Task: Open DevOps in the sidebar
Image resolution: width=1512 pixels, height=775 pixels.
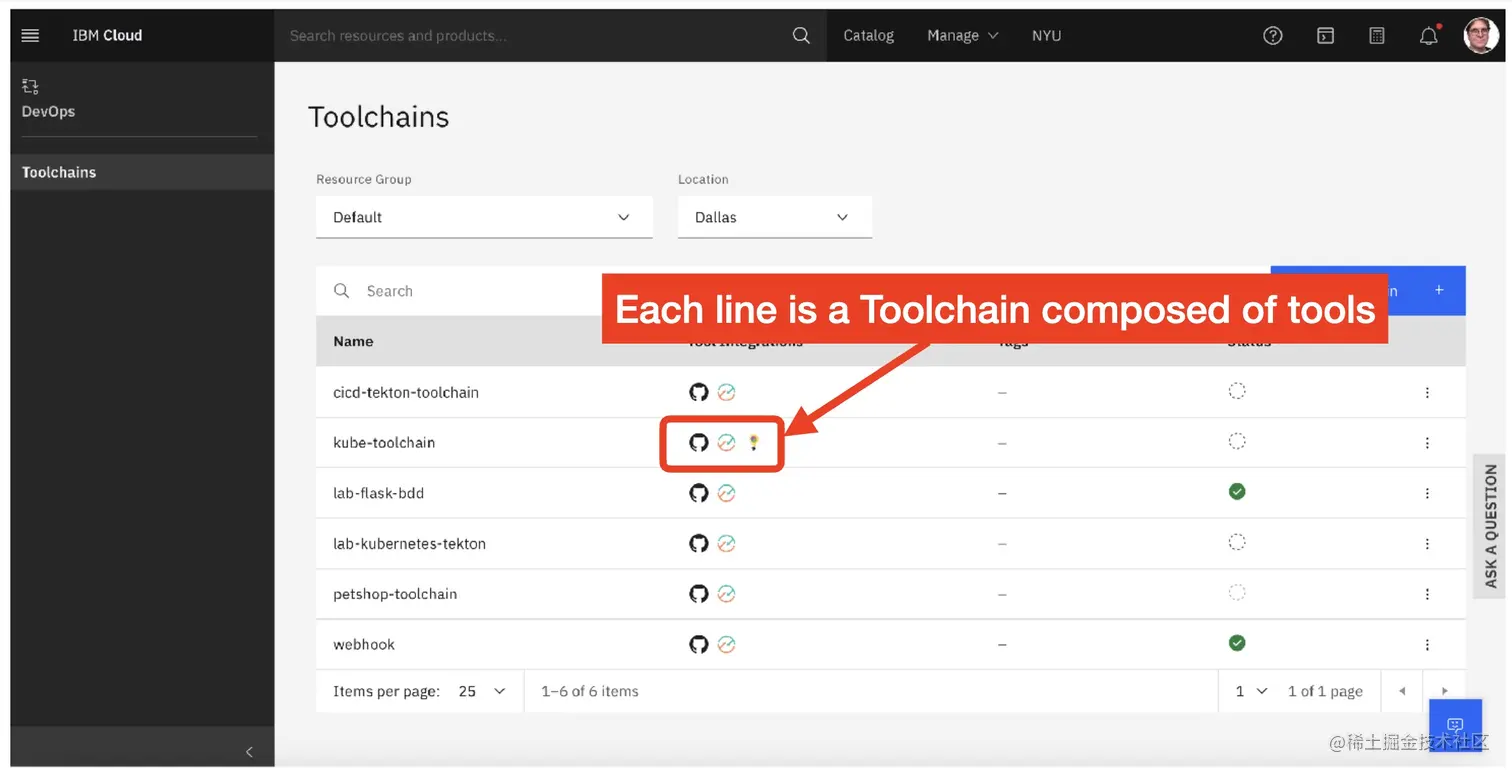Action: pos(48,111)
